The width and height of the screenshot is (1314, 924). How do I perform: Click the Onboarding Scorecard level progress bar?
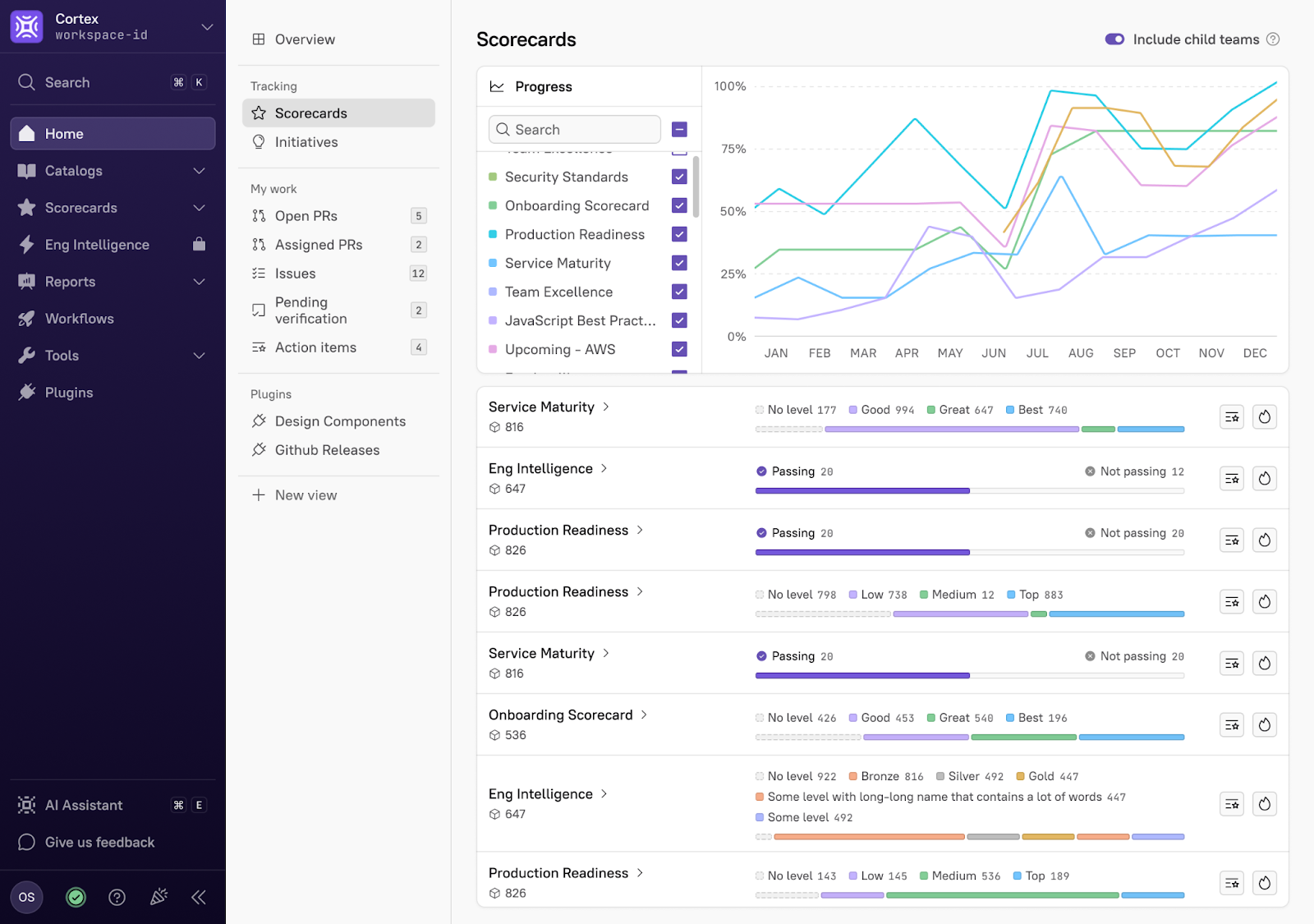(x=969, y=738)
